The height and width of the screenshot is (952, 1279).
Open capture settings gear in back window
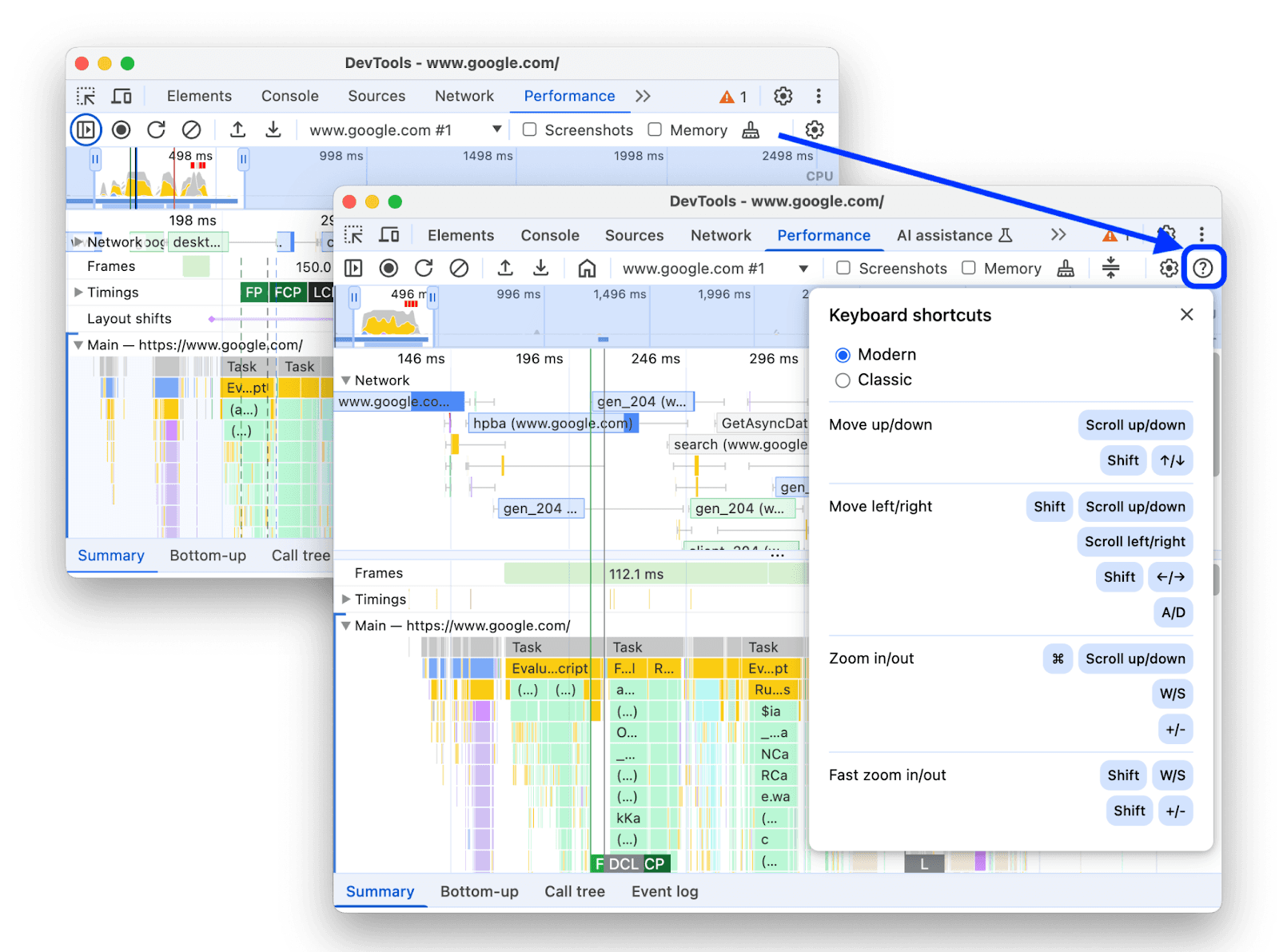click(x=815, y=129)
